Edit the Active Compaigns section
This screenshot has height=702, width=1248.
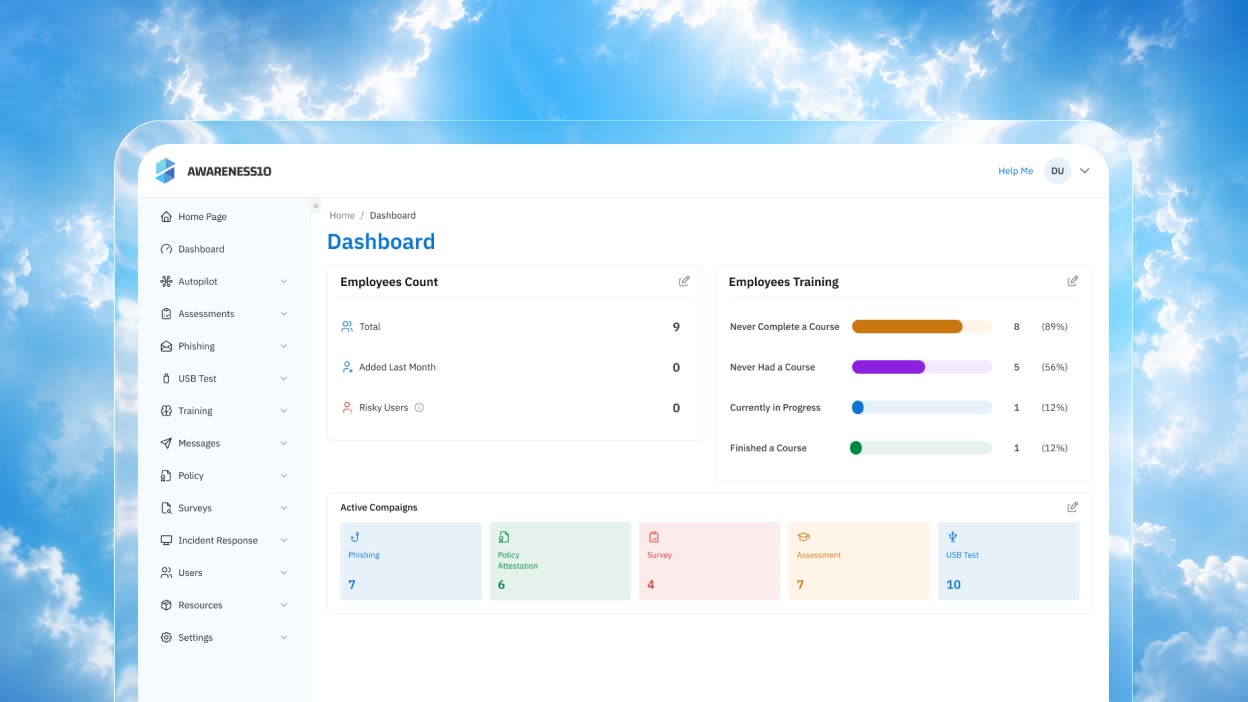coord(1072,507)
